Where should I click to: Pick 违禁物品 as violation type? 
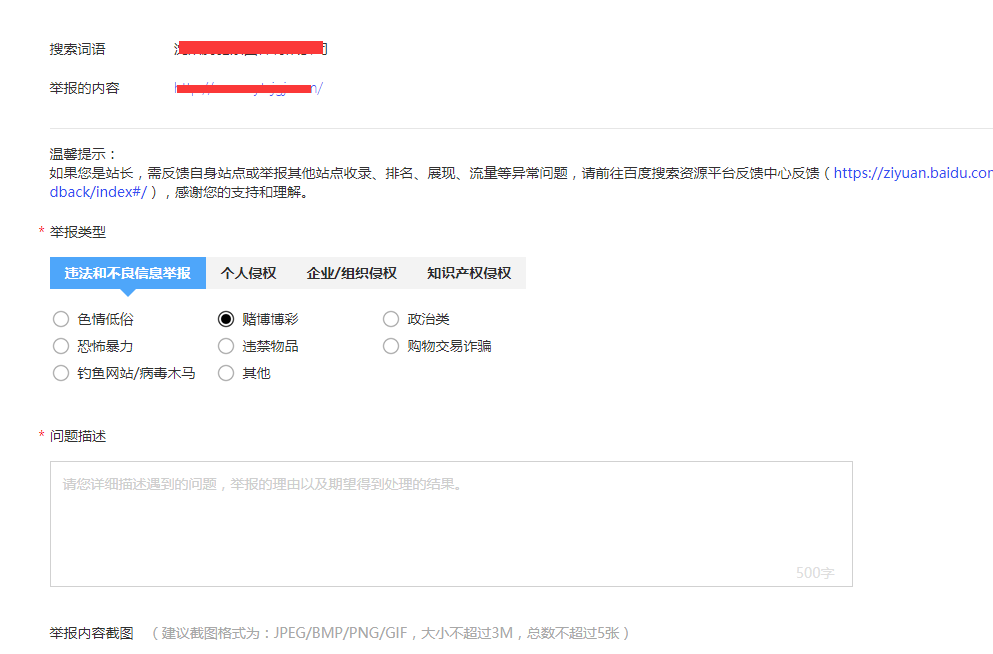(x=226, y=345)
